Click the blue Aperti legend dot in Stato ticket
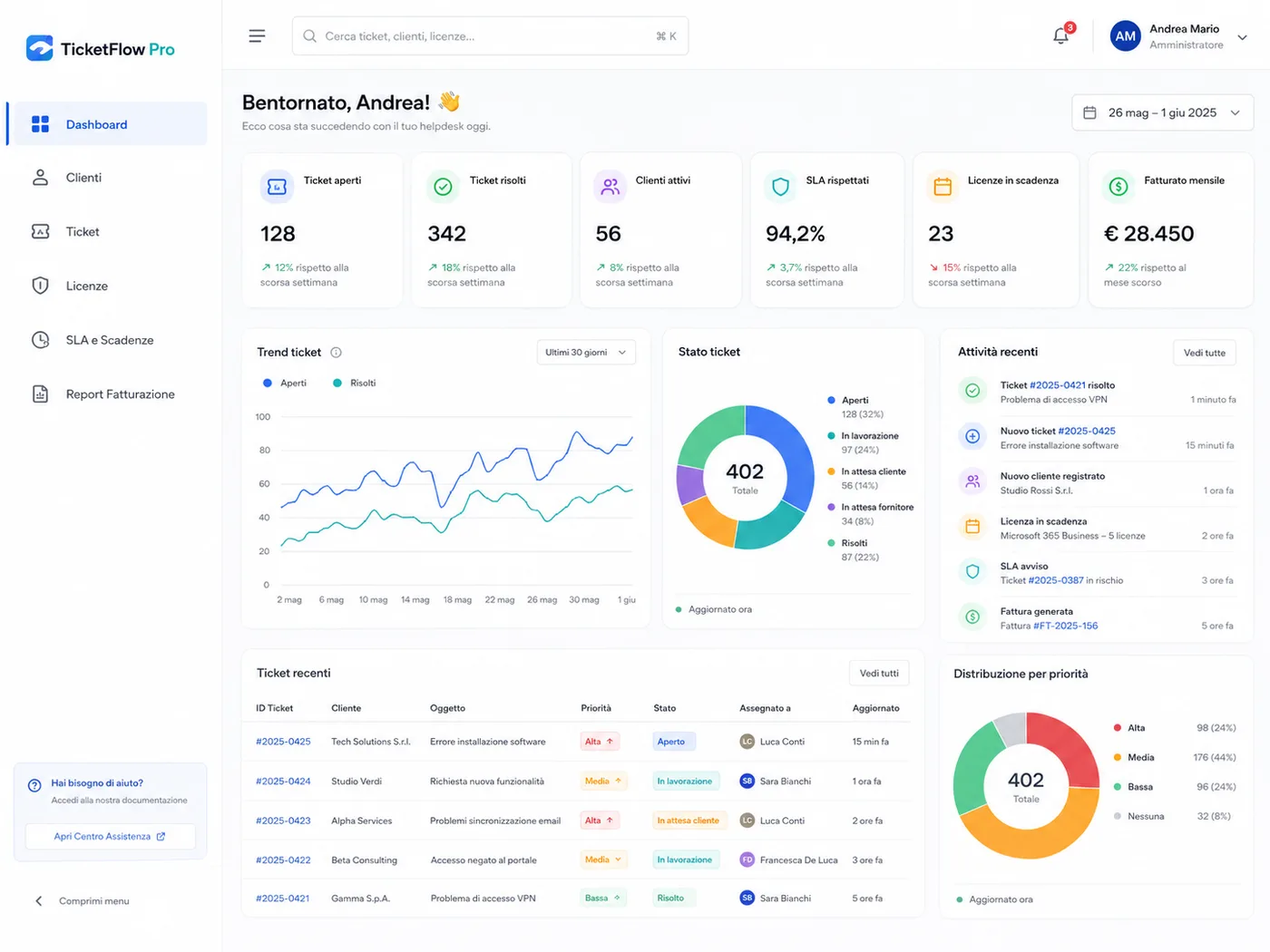The width and height of the screenshot is (1270, 952). (x=831, y=400)
